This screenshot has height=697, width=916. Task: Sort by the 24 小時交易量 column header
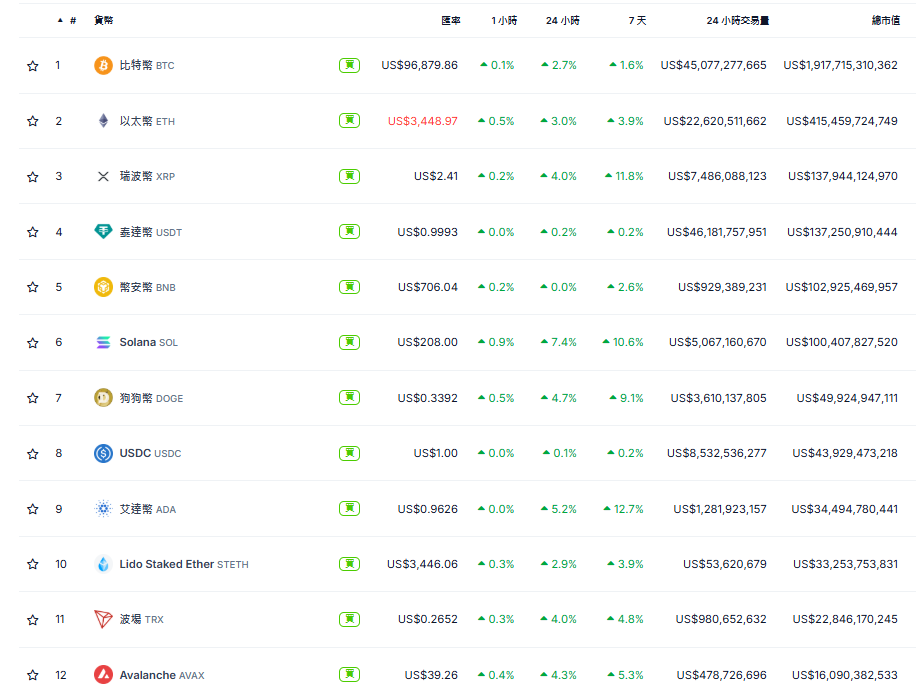coord(737,20)
